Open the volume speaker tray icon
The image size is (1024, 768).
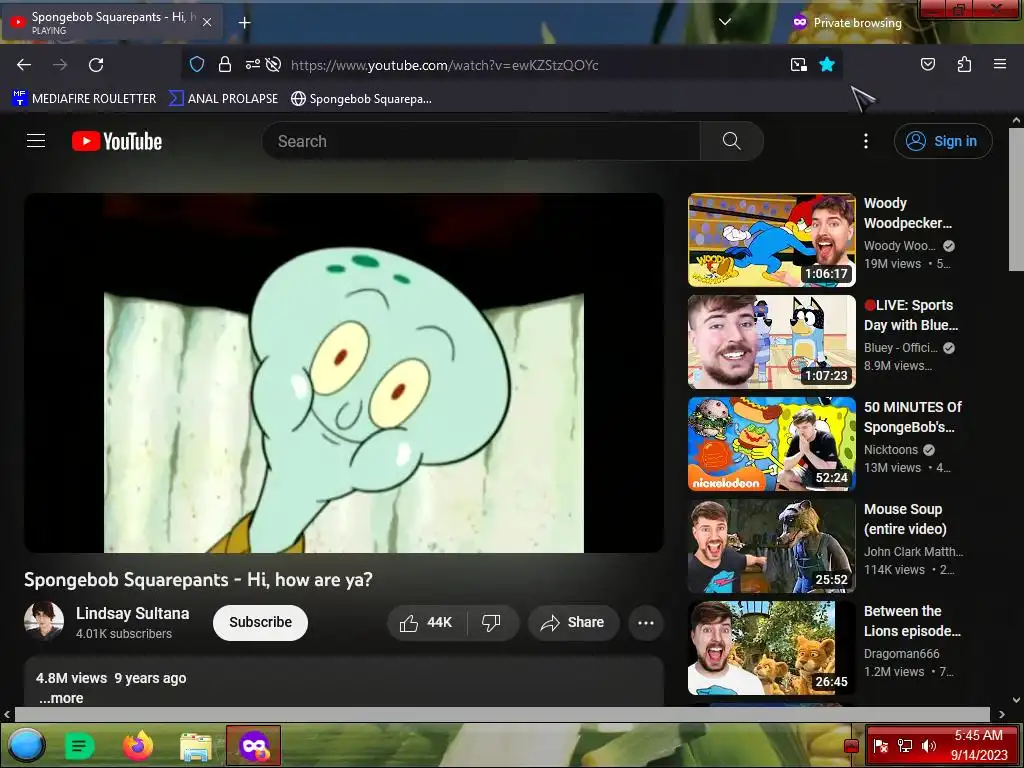click(929, 745)
